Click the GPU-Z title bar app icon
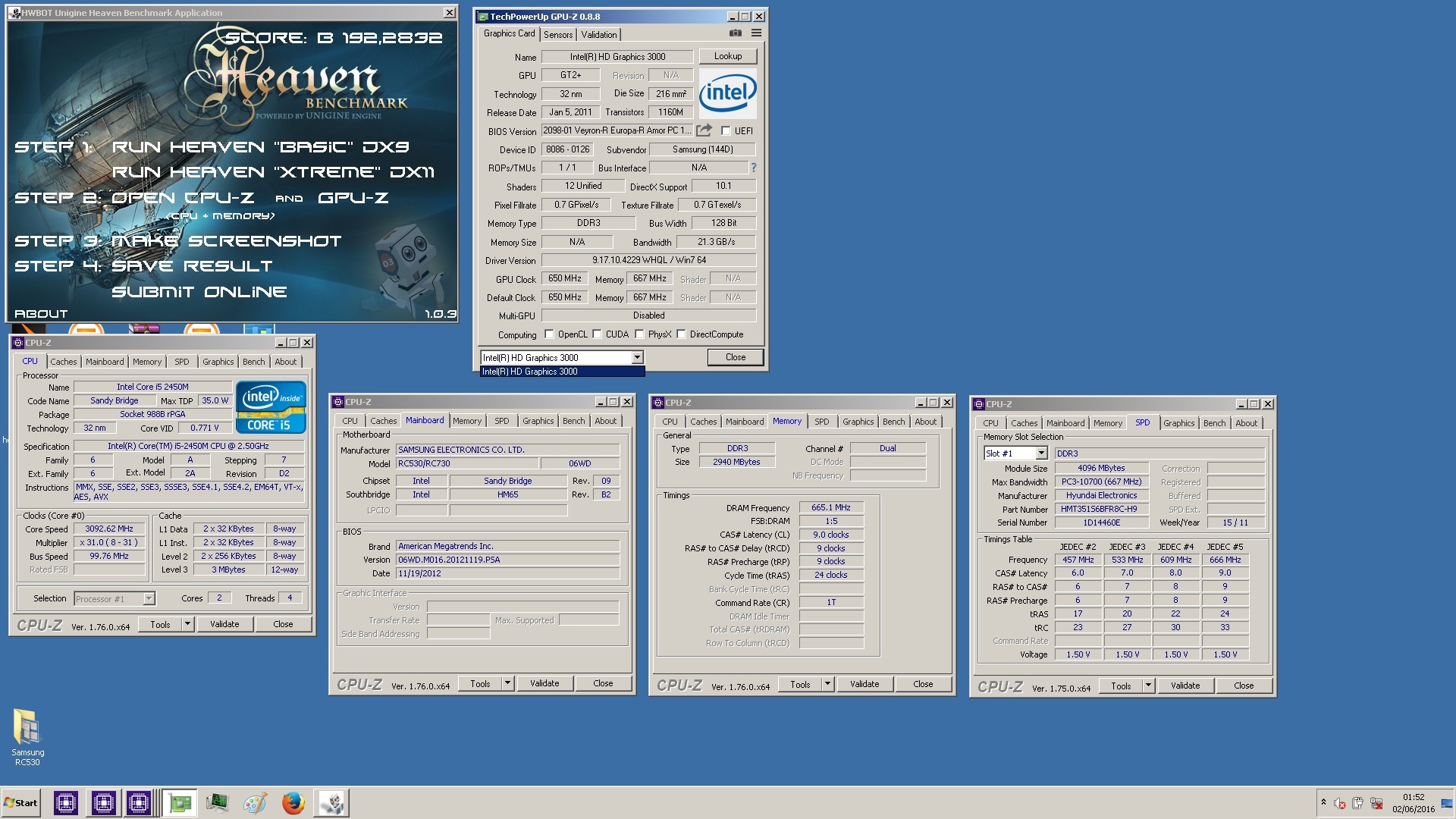The height and width of the screenshot is (819, 1456). pyautogui.click(x=483, y=17)
